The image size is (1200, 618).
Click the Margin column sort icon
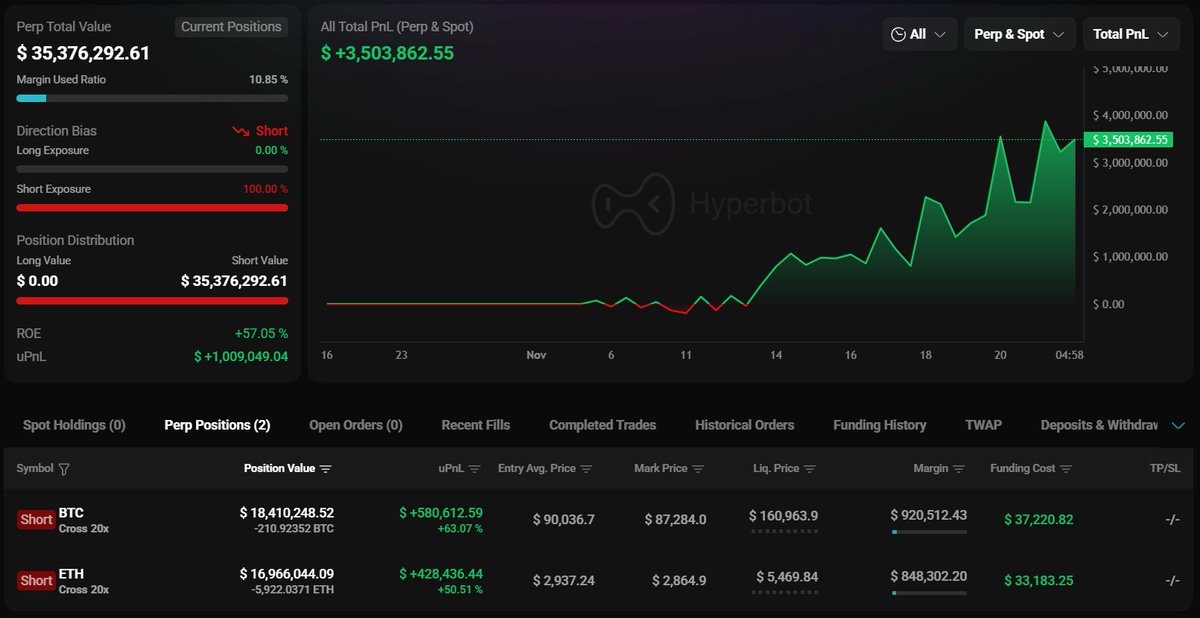pos(959,469)
